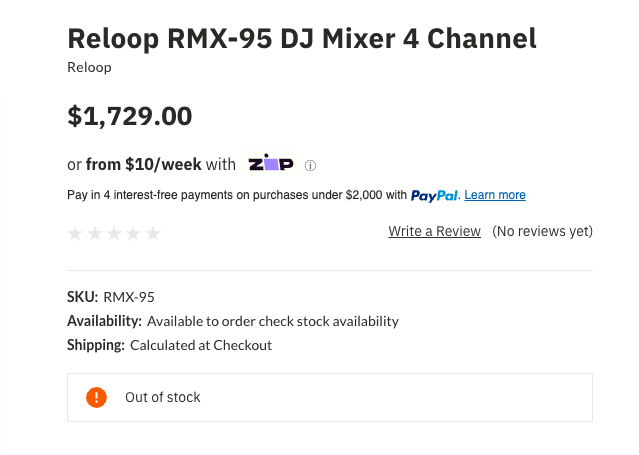639x455 pixels.
Task: Click the $1,729.00 price
Action: click(129, 116)
